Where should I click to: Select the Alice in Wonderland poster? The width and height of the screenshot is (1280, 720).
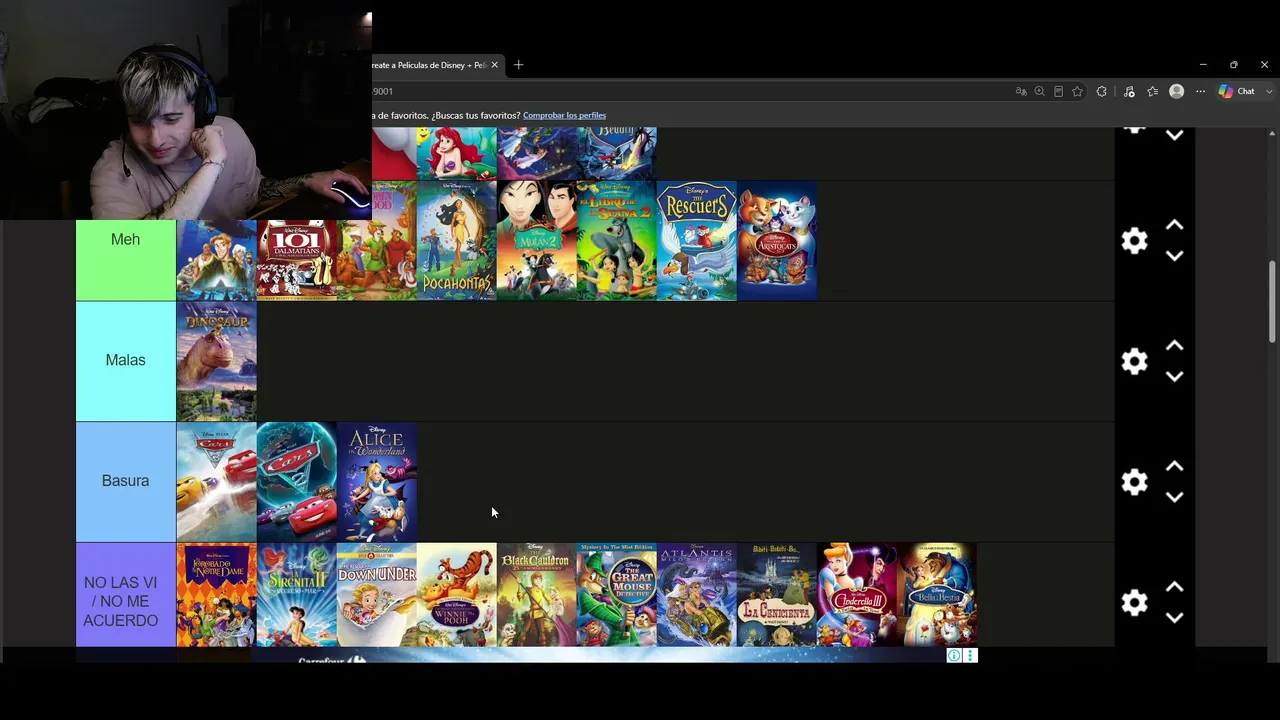tap(377, 482)
